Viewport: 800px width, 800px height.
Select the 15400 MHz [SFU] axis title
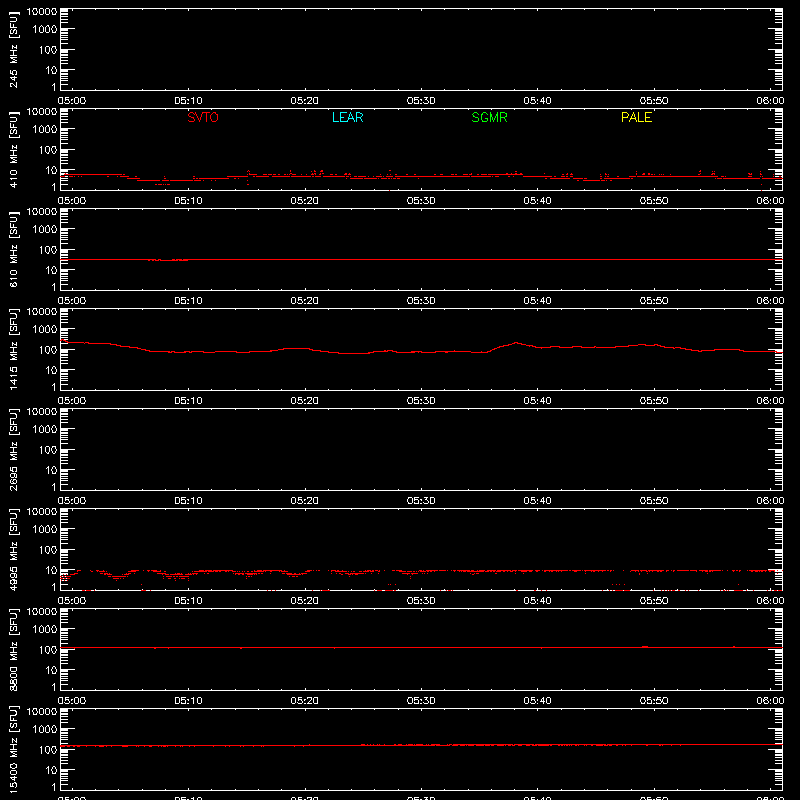[13, 749]
